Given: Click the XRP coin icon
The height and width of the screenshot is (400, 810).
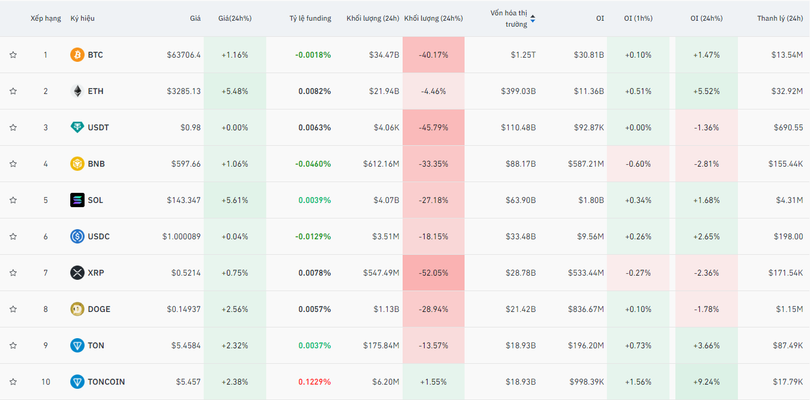Looking at the screenshot, I should click(x=77, y=273).
